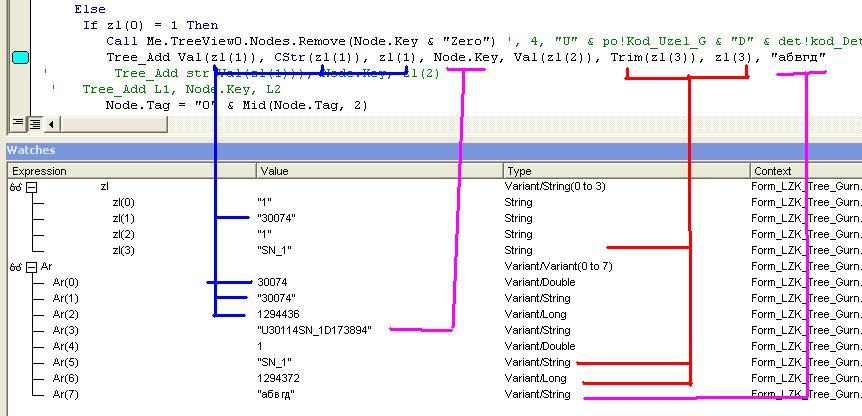Click the current execution line marker in margin
This screenshot has height=416, width=862.
[x=20, y=57]
